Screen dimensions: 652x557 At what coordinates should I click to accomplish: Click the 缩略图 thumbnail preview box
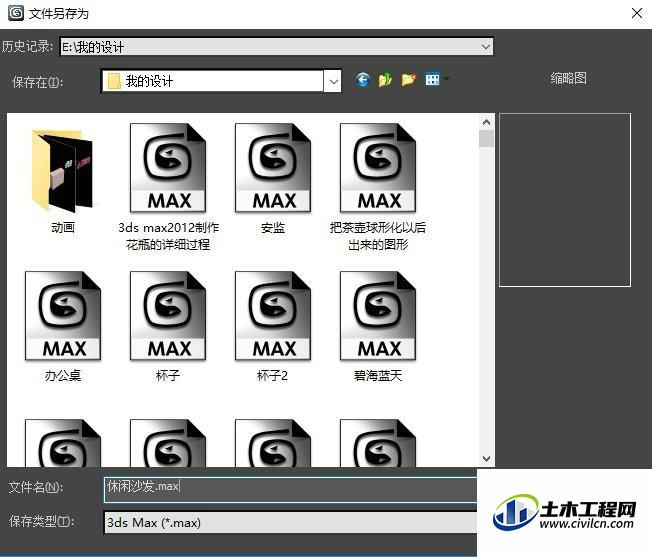[x=565, y=200]
